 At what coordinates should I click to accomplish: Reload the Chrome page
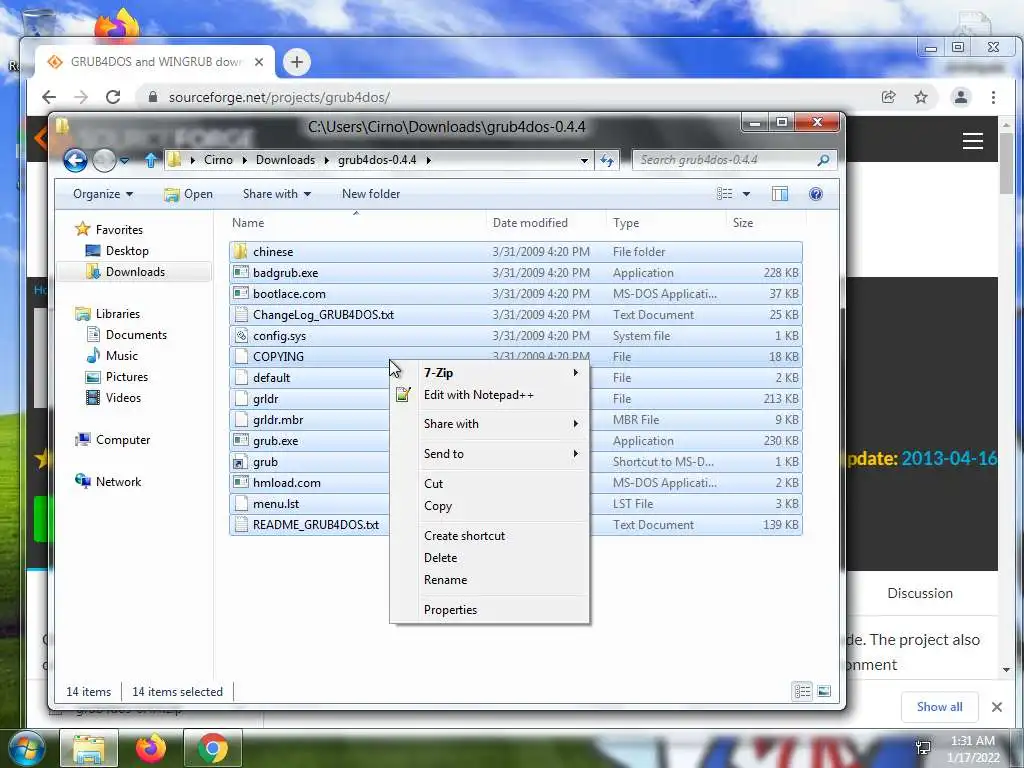(113, 97)
